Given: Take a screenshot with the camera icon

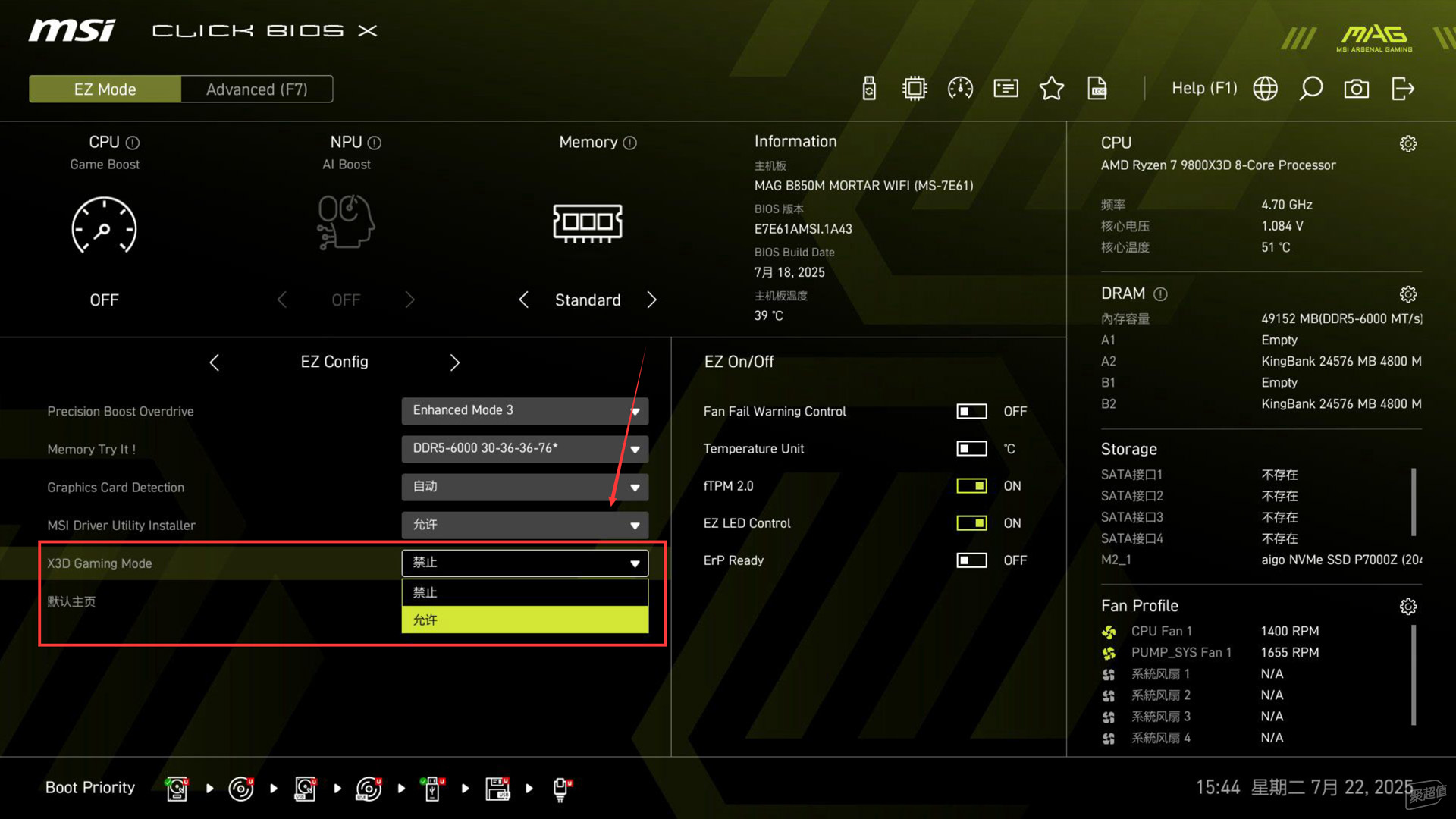Looking at the screenshot, I should 1357,89.
